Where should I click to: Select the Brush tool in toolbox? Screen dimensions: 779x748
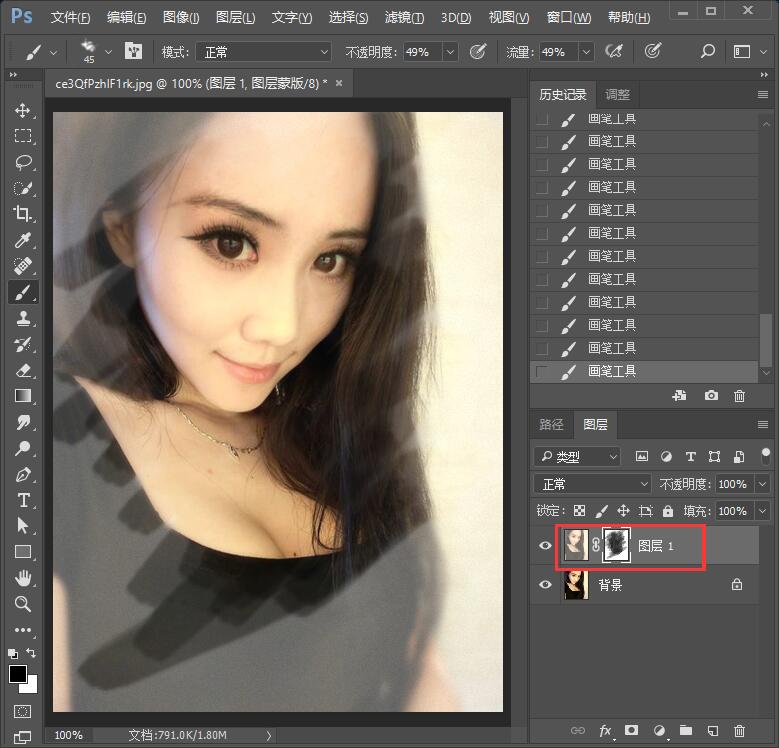22,292
